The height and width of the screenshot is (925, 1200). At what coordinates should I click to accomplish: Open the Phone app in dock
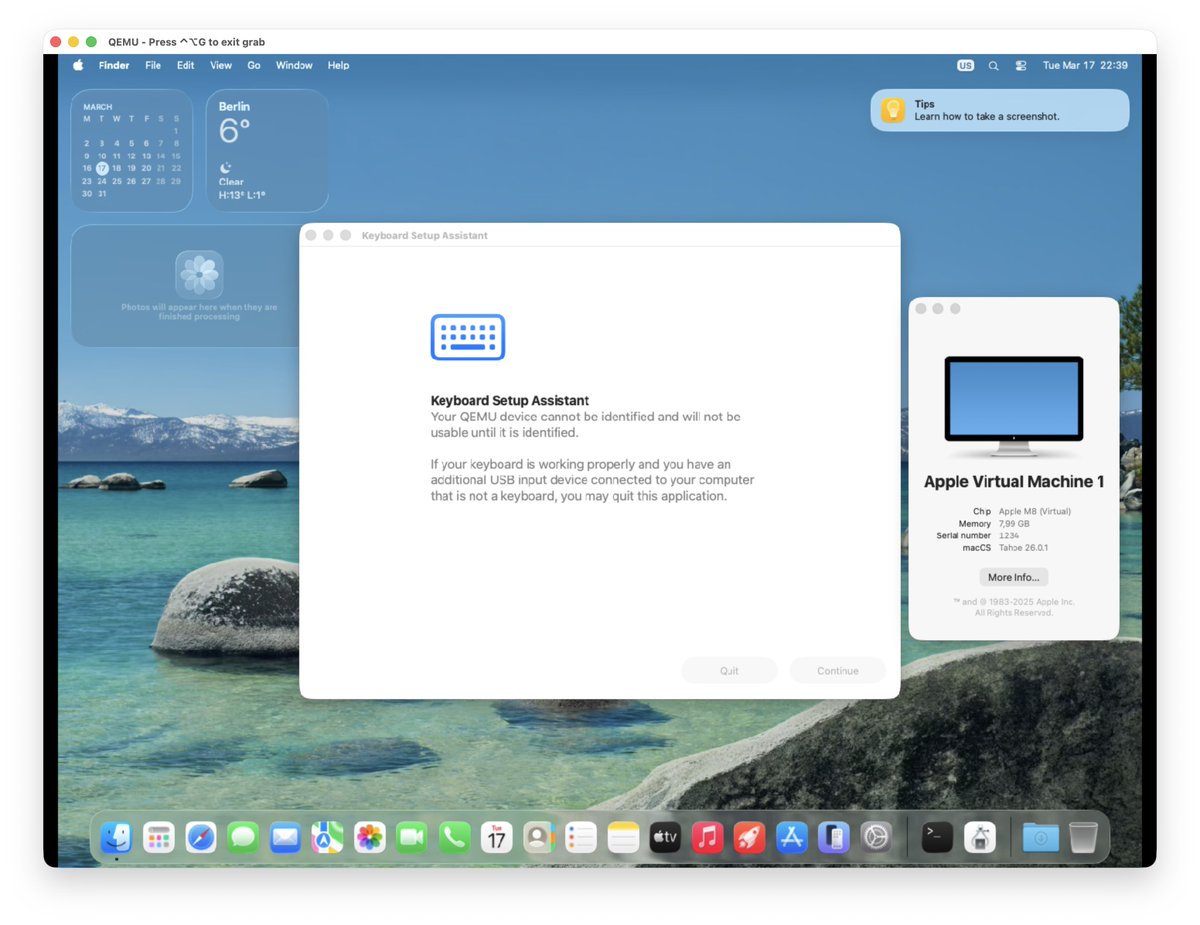[x=454, y=837]
